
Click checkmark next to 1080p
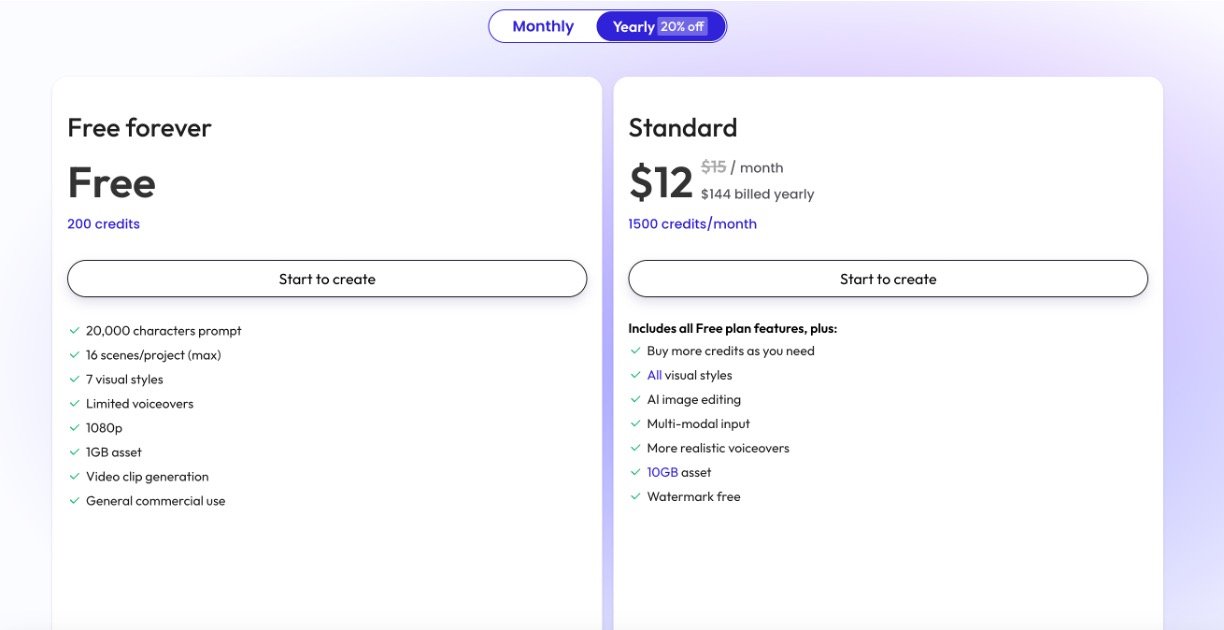click(x=74, y=428)
